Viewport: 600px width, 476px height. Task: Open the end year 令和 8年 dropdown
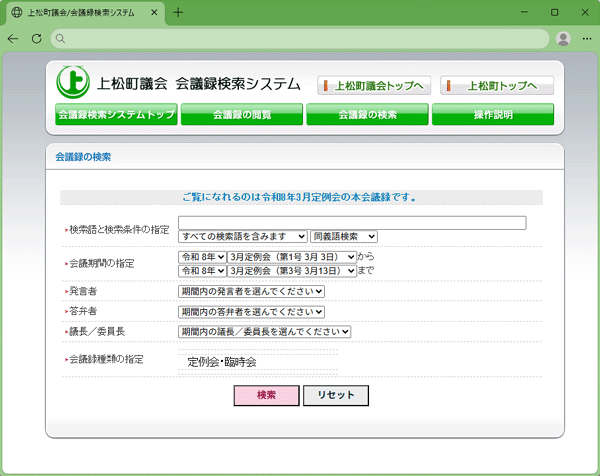(202, 271)
